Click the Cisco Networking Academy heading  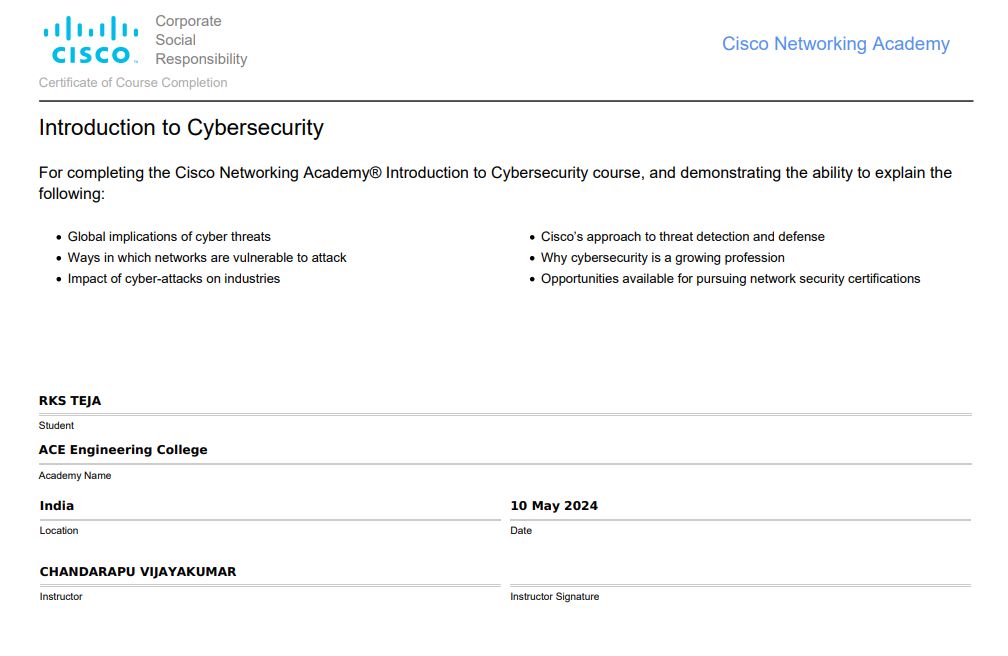835,44
